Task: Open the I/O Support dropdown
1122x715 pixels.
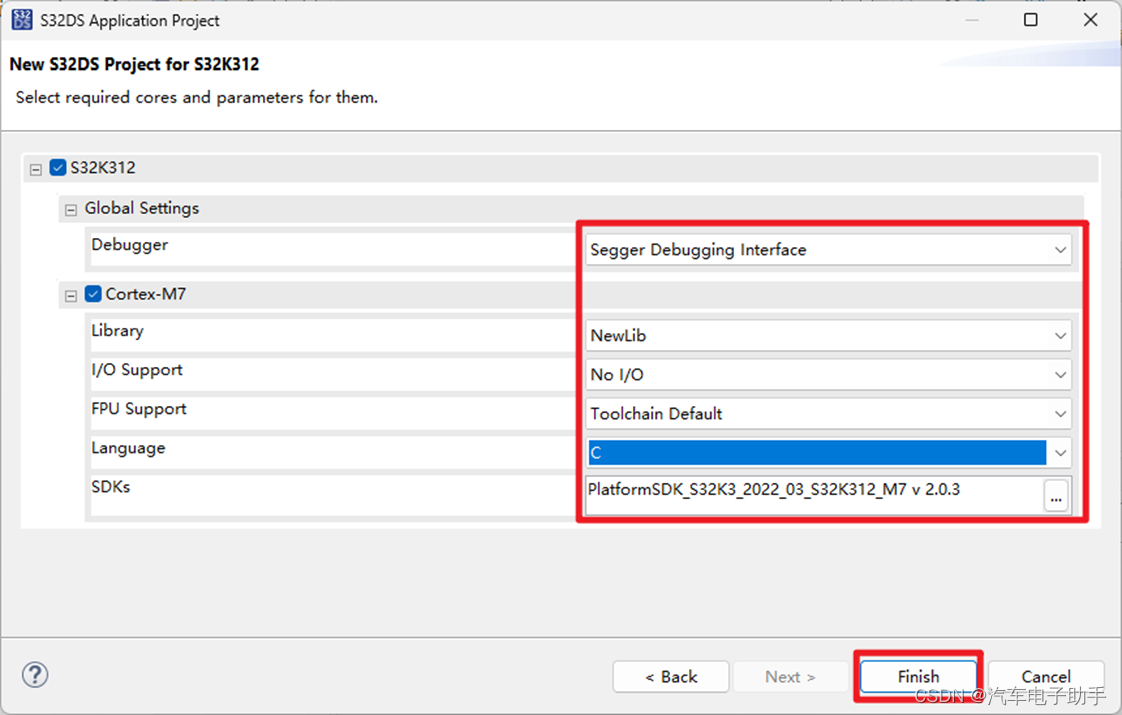Action: click(829, 374)
